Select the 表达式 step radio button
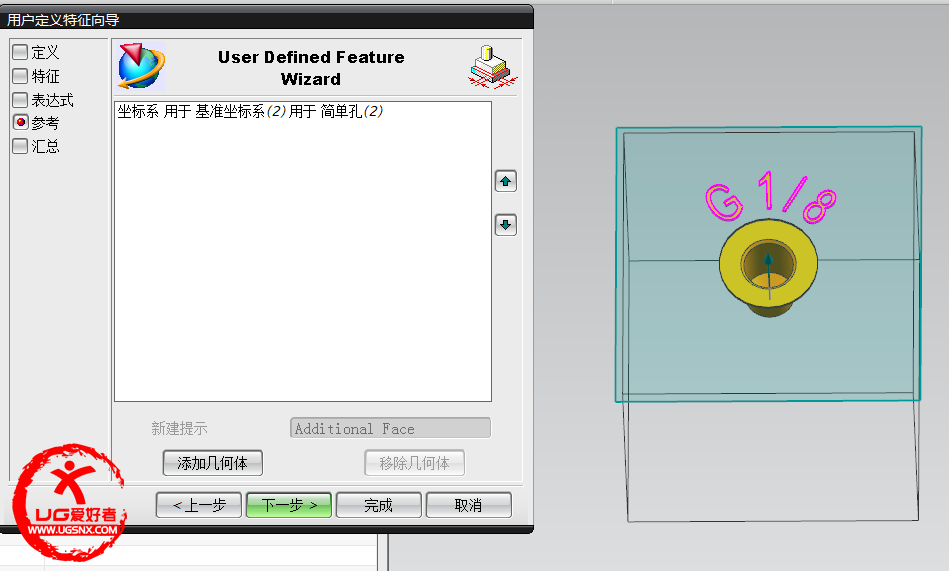The image size is (949, 571). 21,99
